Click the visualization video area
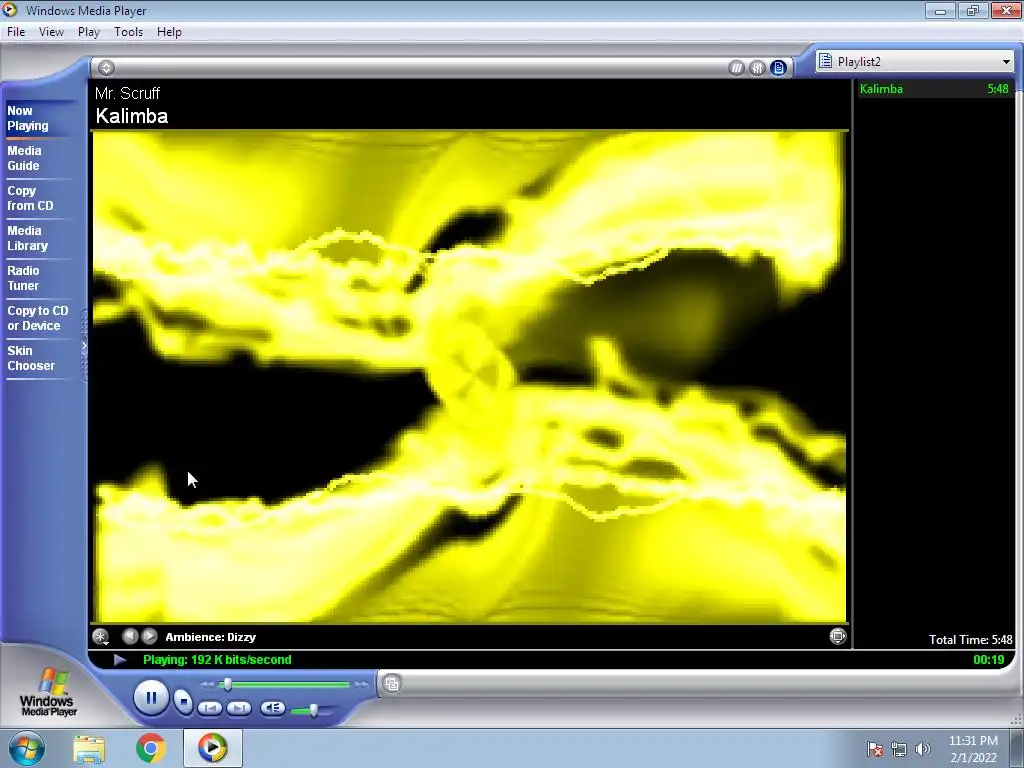This screenshot has height=768, width=1024. (470, 377)
